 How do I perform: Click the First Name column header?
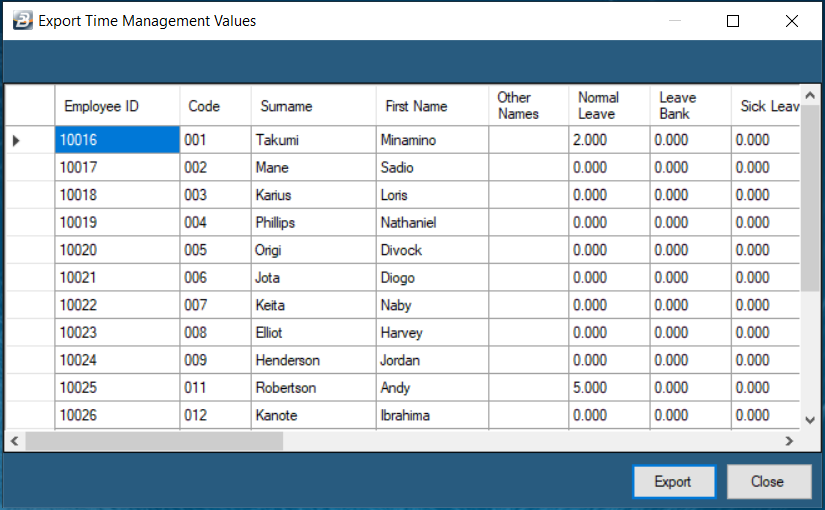tap(432, 106)
